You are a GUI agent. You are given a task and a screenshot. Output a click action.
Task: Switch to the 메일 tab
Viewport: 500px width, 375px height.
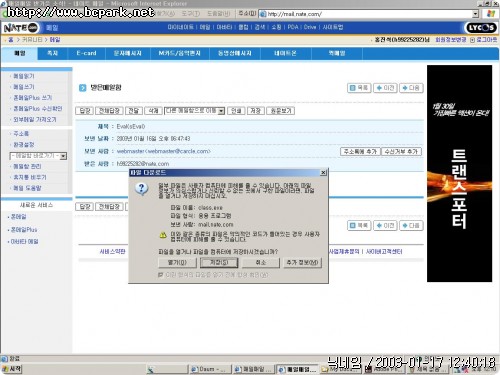(20, 53)
